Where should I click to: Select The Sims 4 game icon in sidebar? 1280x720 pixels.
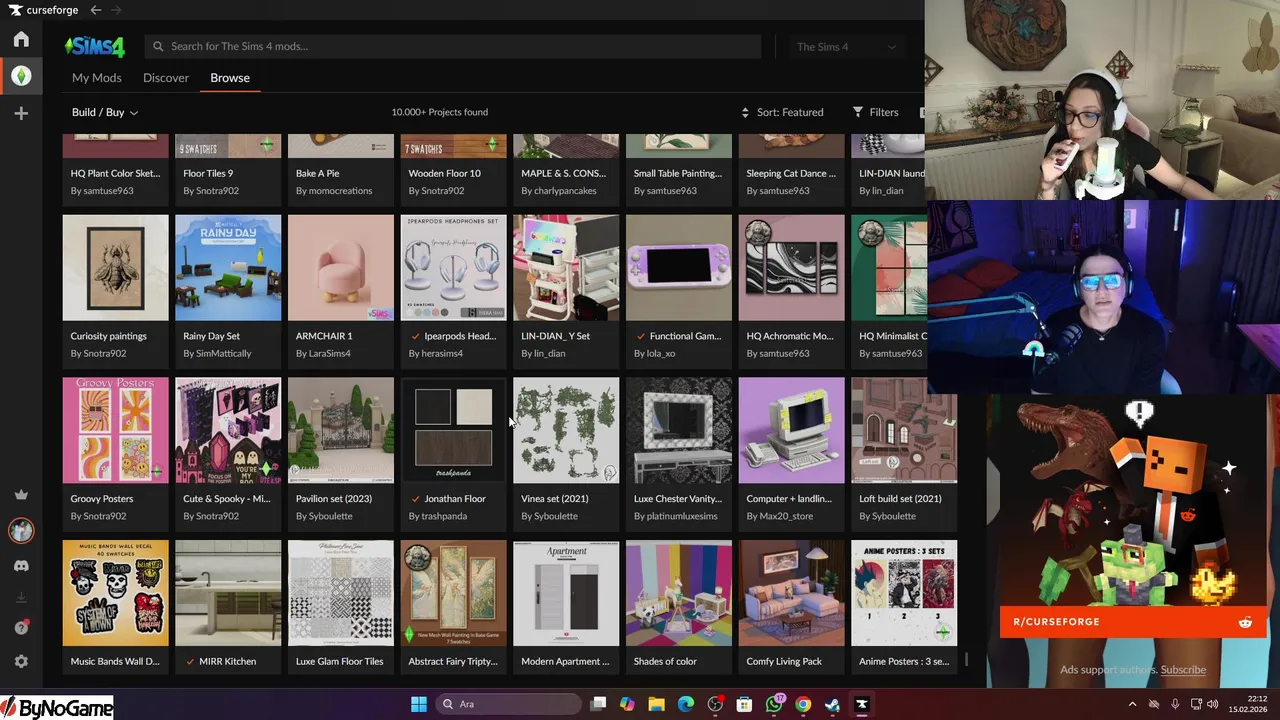click(x=21, y=76)
